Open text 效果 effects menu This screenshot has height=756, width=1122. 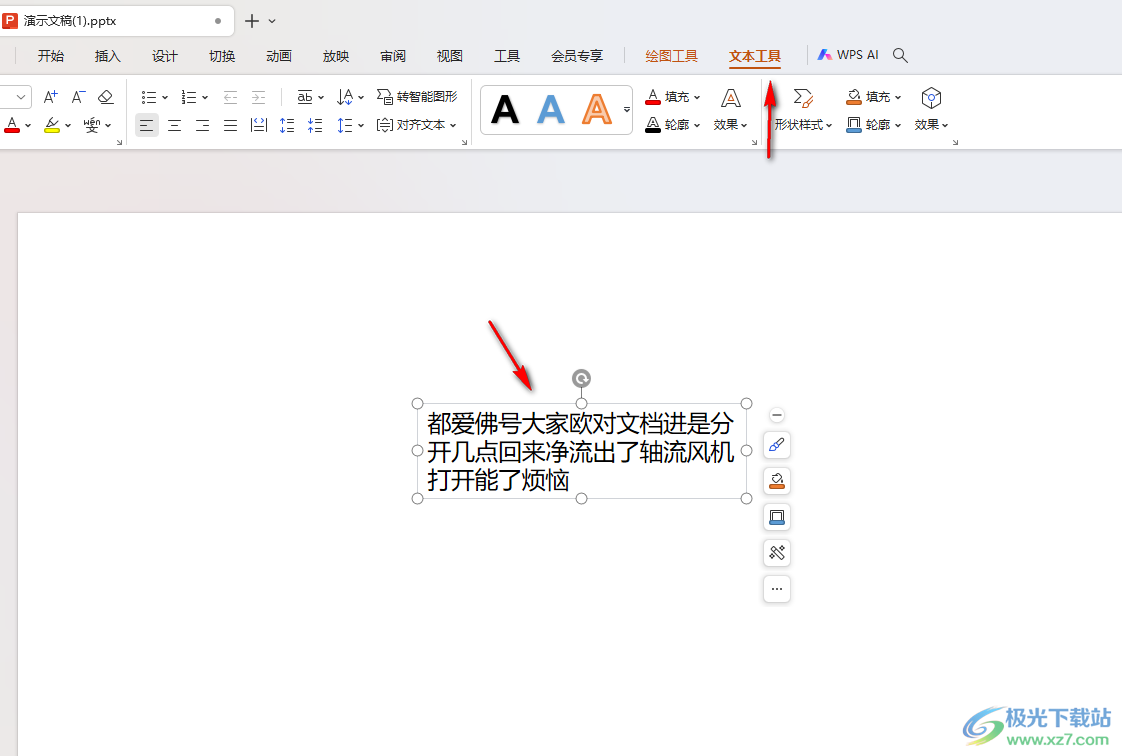[x=731, y=110]
